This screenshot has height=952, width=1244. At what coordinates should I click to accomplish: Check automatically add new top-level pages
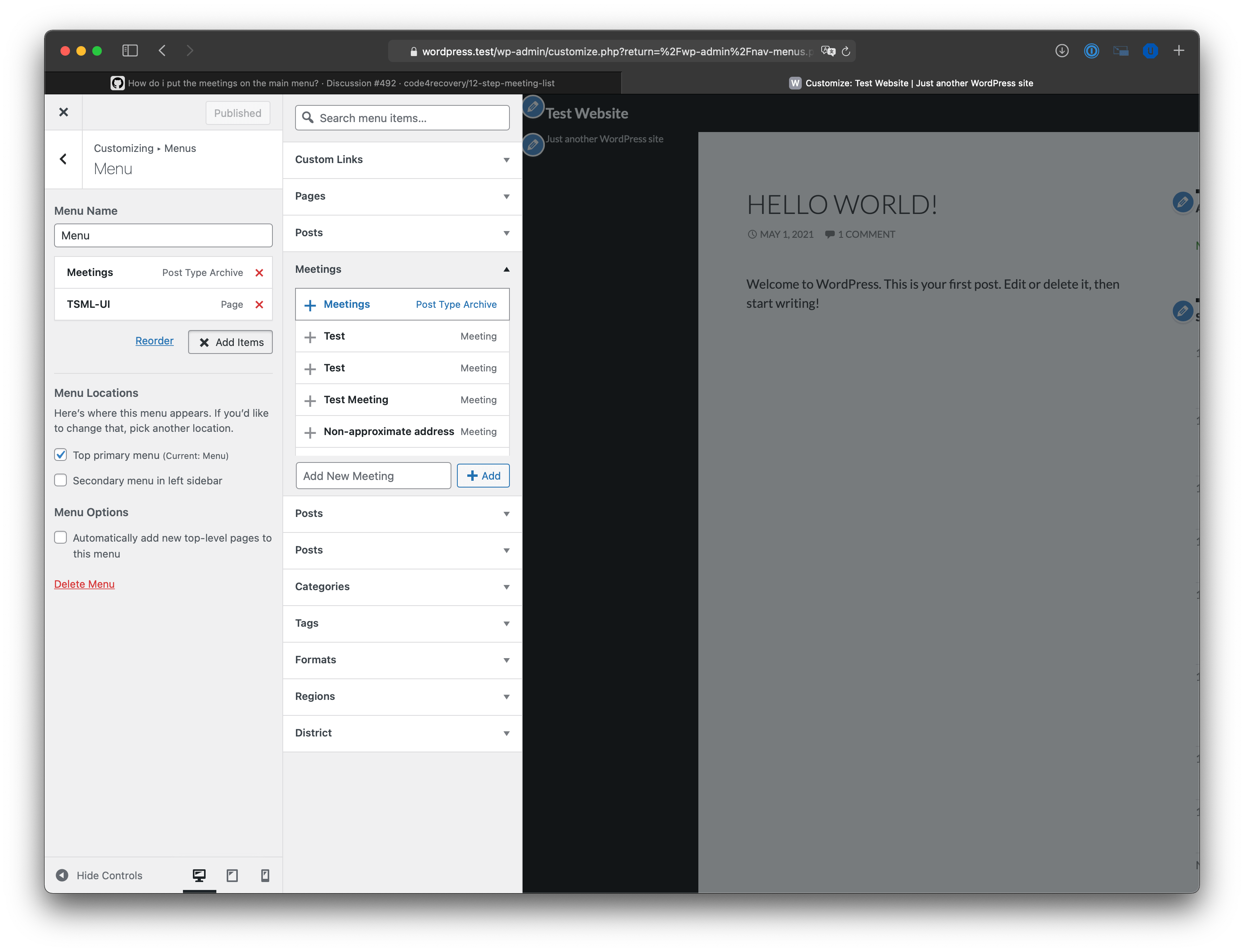point(60,537)
